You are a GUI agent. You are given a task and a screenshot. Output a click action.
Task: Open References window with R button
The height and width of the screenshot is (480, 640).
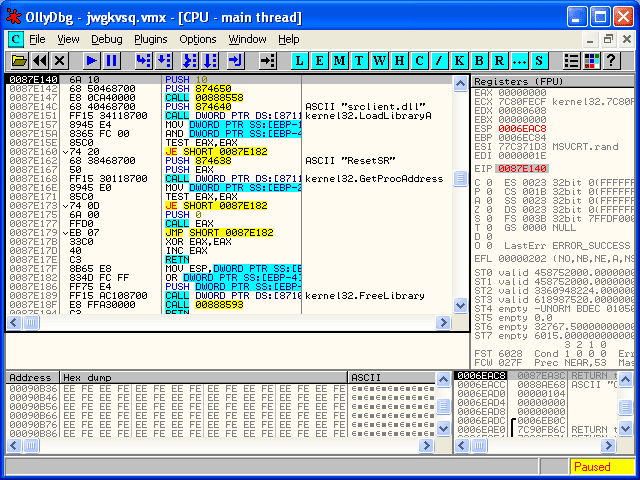click(499, 61)
